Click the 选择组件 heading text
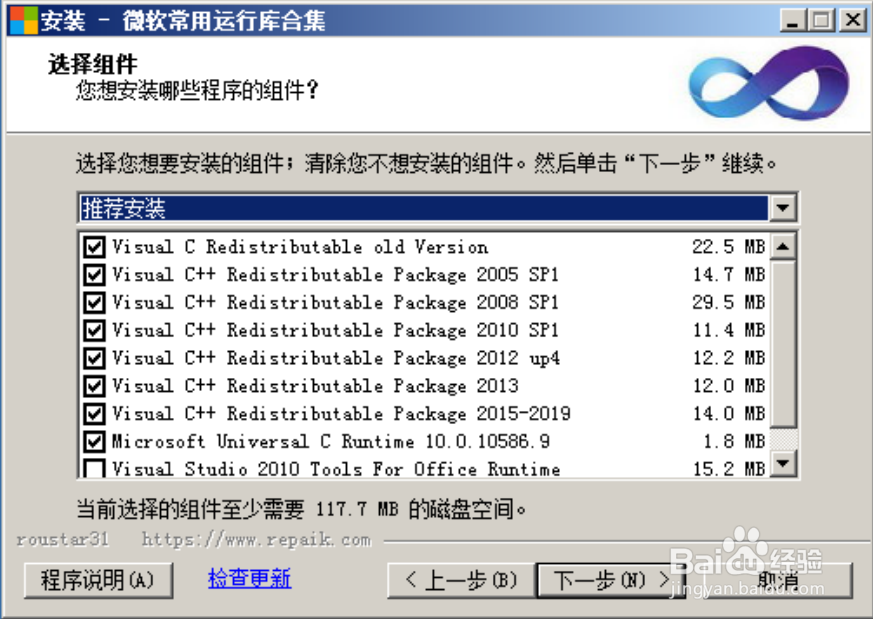This screenshot has width=873, height=619. [92, 65]
